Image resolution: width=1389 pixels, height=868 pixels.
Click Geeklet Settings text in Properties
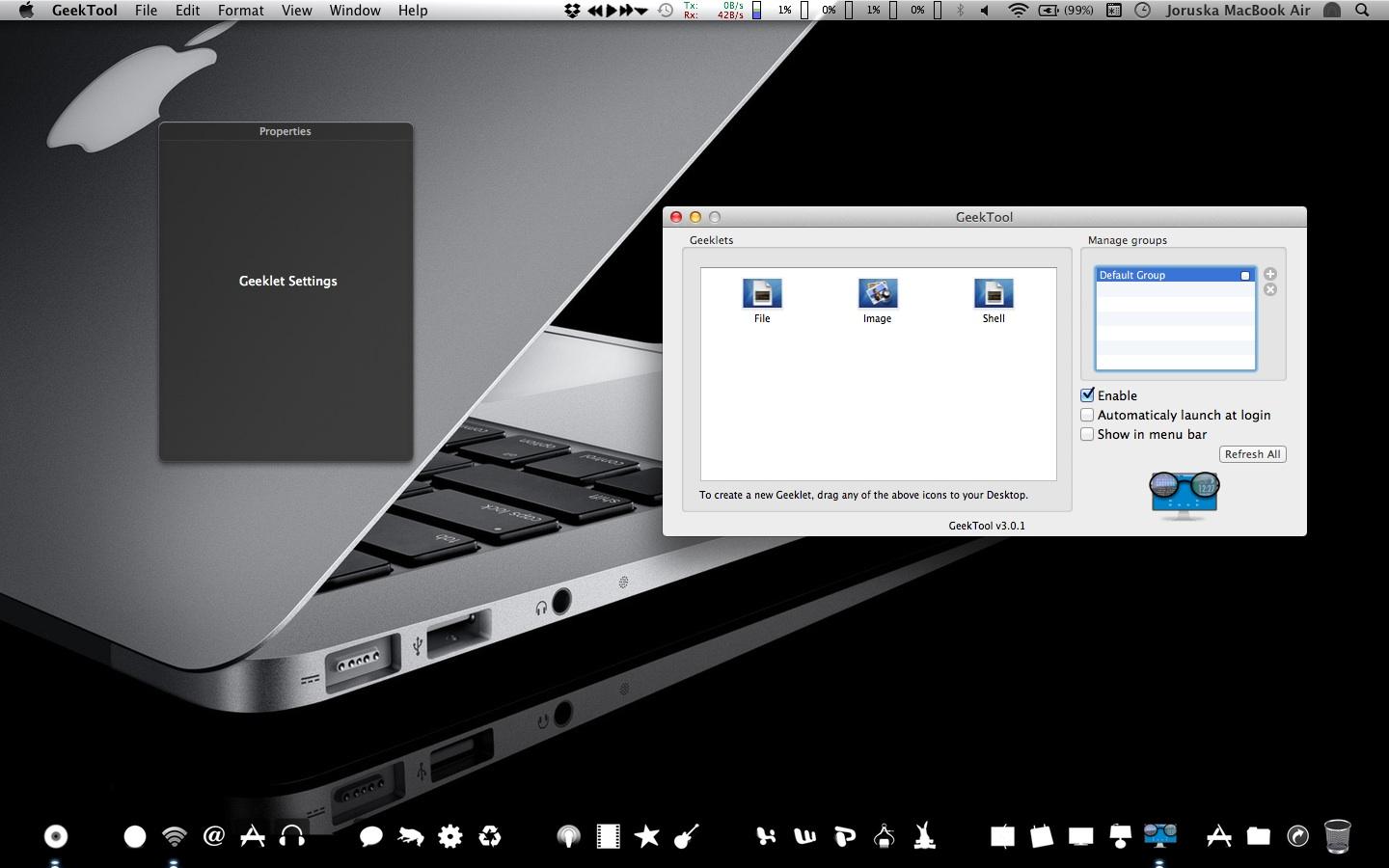[x=288, y=282]
